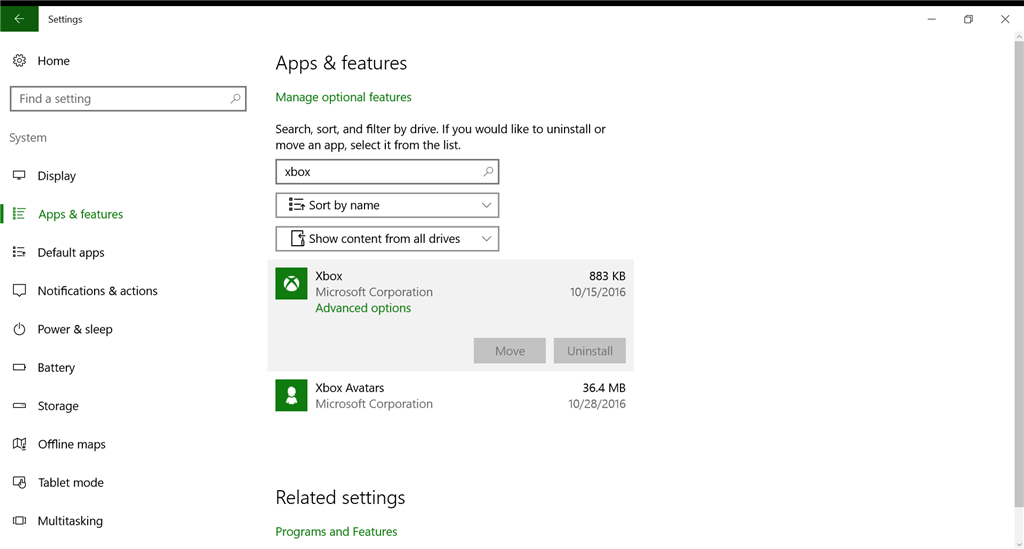Click the date 10/28/2016
Viewport: 1024px width, 549px height.
click(597, 404)
